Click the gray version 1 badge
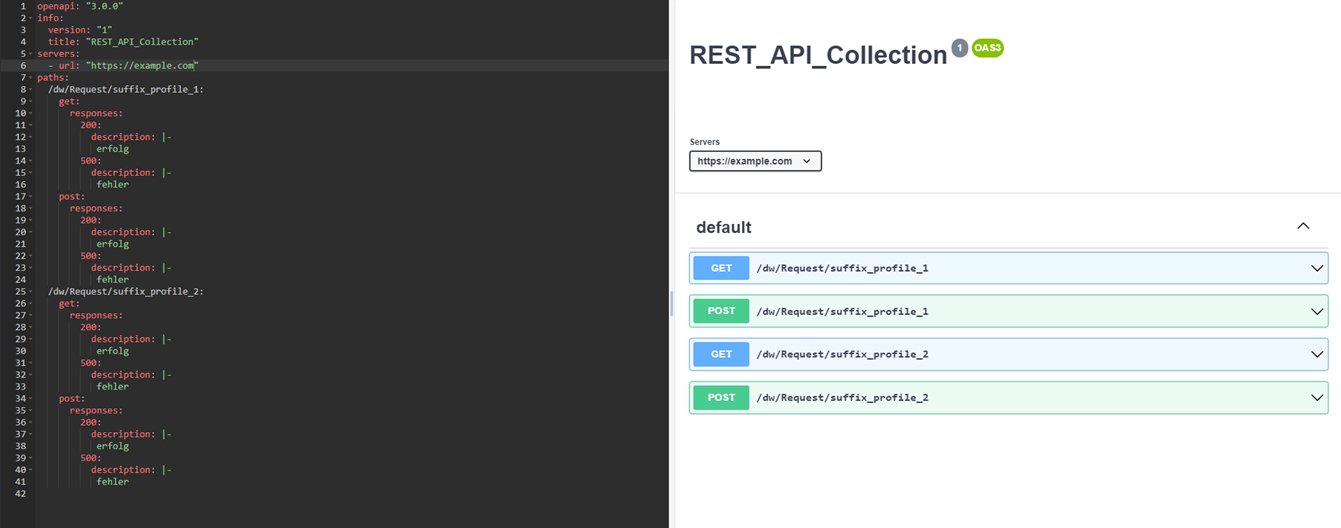The width and height of the screenshot is (1341, 528). 959,48
